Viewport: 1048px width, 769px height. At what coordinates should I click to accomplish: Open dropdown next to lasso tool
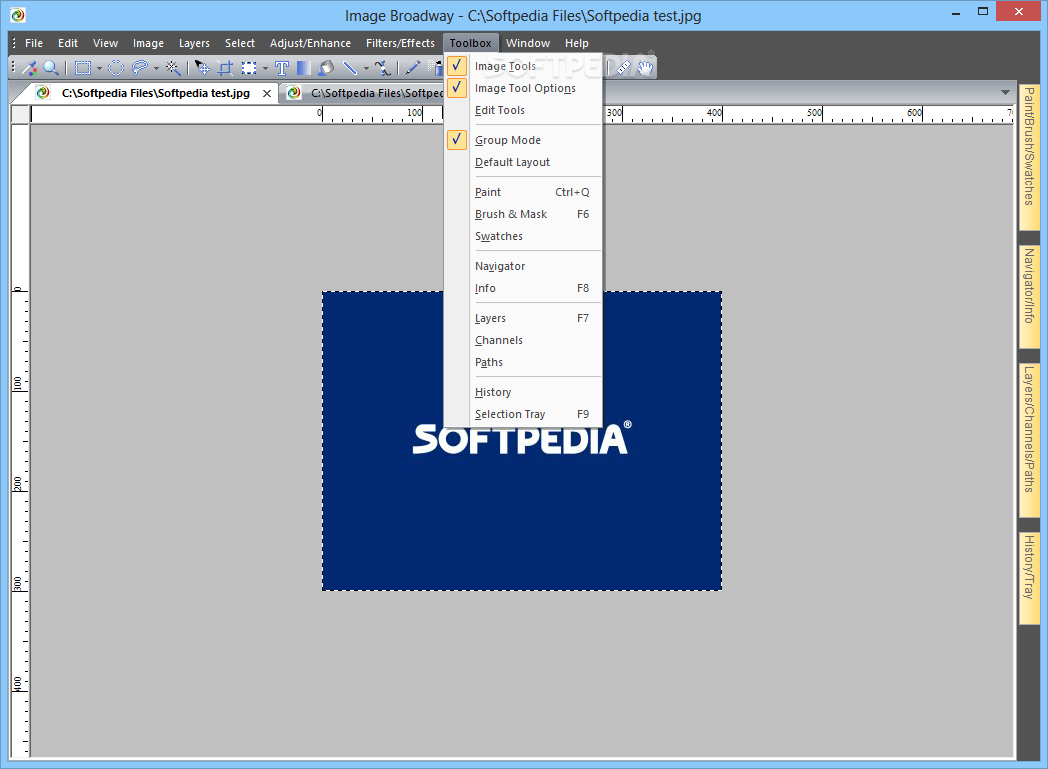[x=156, y=68]
